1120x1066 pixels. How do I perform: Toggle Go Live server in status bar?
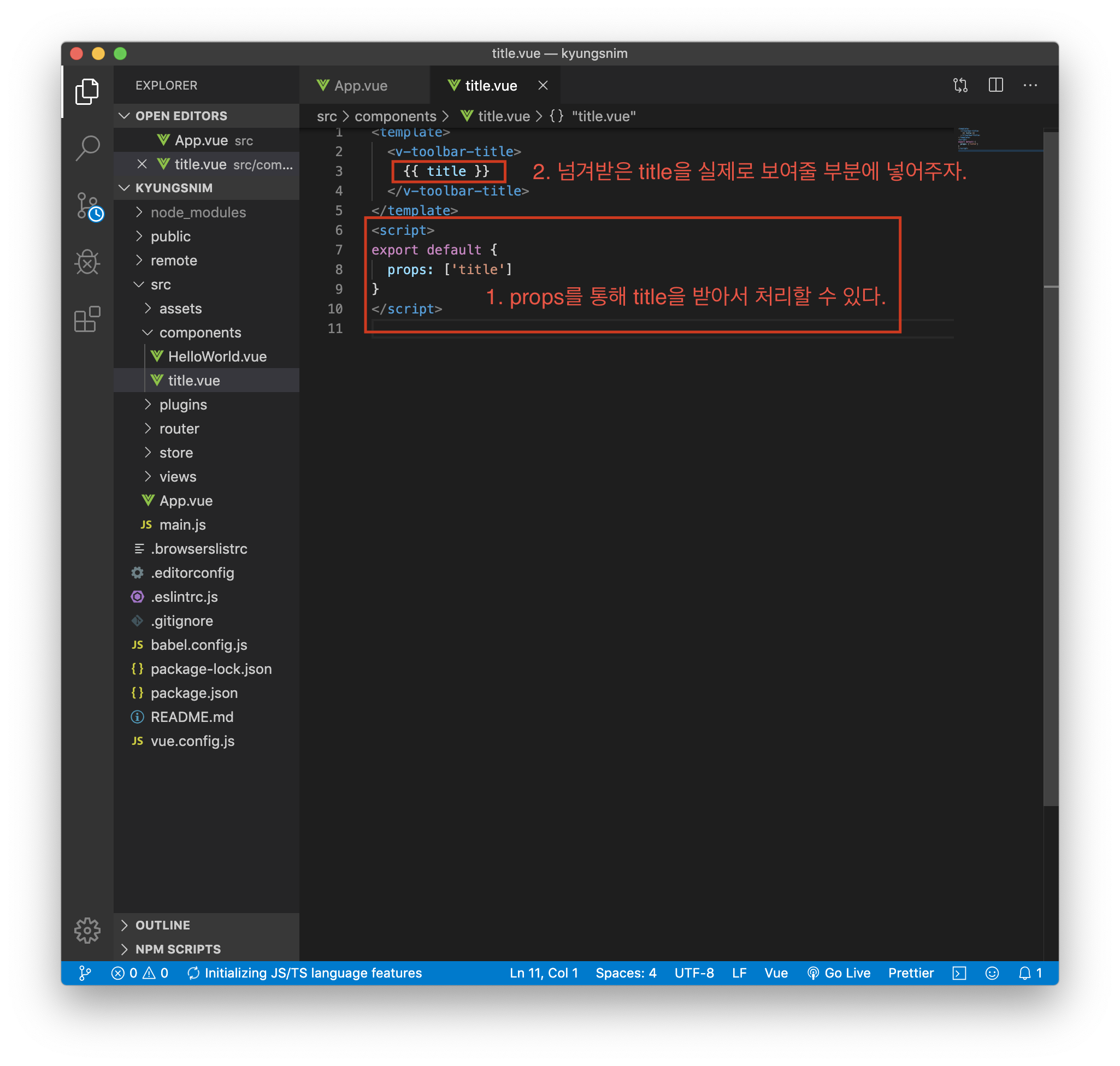click(839, 973)
